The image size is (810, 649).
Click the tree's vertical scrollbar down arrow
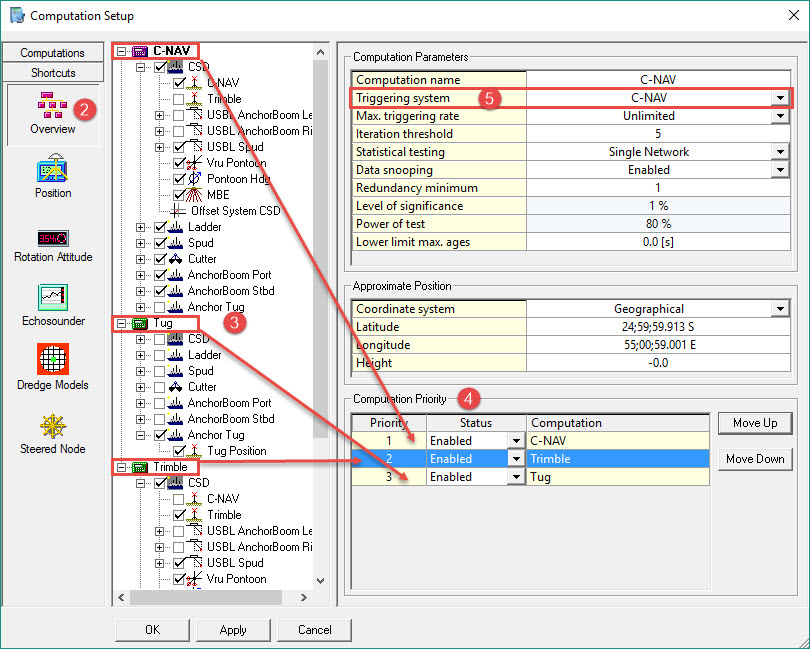(320, 580)
